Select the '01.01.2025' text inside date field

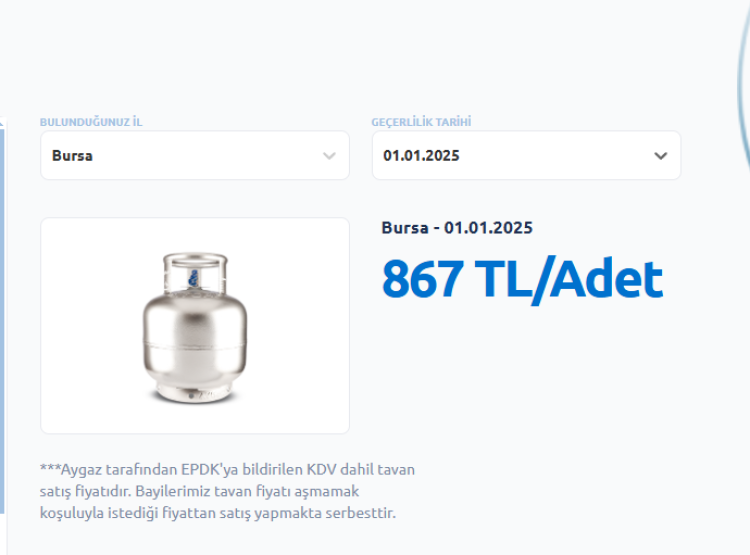click(421, 155)
